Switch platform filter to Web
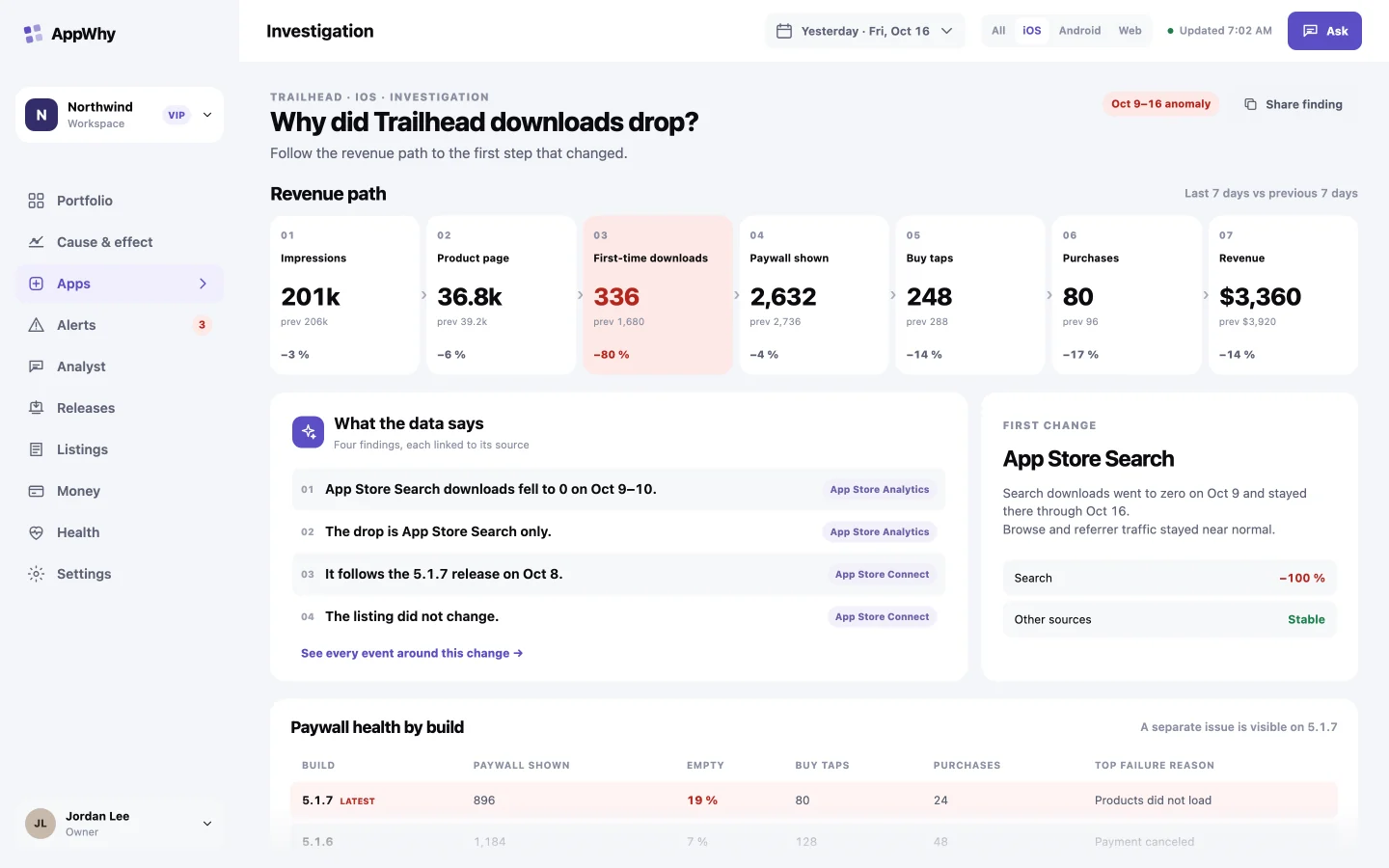This screenshot has width=1389, height=868. click(1130, 31)
